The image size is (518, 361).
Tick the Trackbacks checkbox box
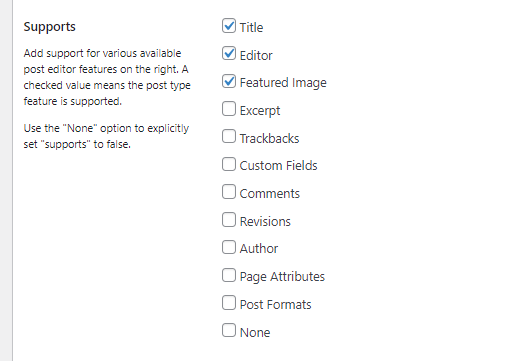[x=229, y=136]
